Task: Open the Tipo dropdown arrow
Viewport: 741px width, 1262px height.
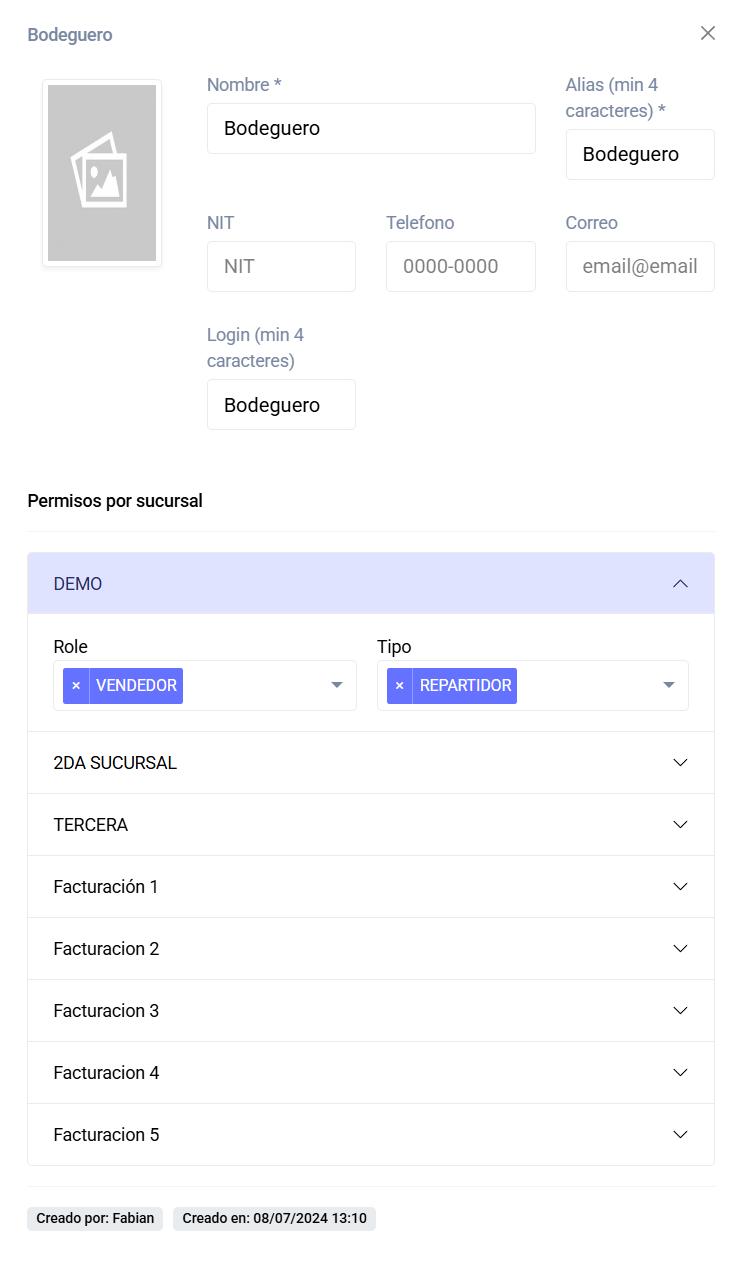Action: pyautogui.click(x=669, y=685)
